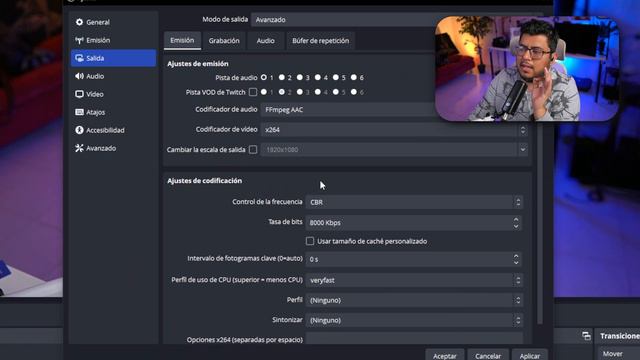Switch to the Emisión tab

click(182, 40)
